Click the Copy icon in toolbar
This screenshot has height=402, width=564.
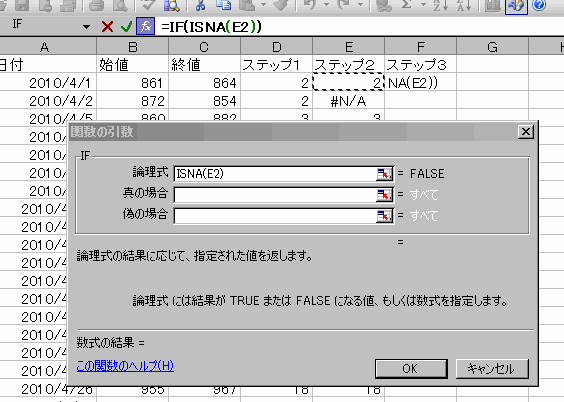pos(223,5)
